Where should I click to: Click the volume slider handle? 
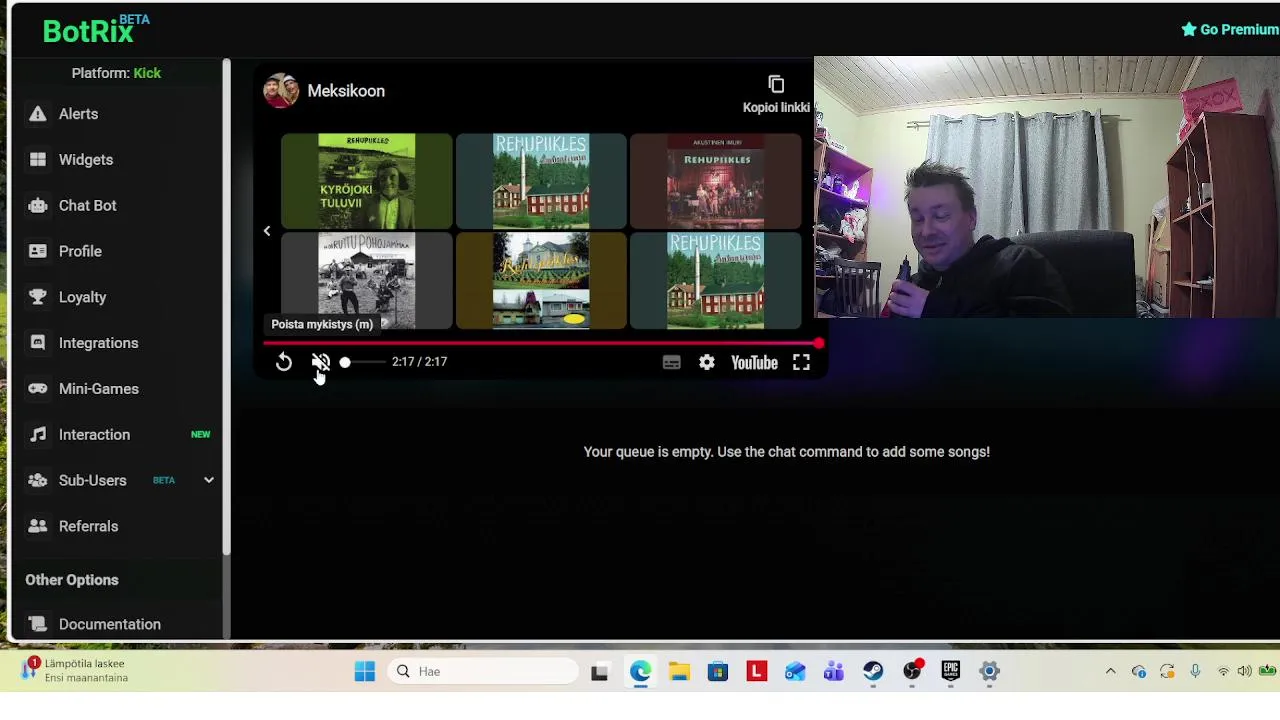[x=345, y=363]
